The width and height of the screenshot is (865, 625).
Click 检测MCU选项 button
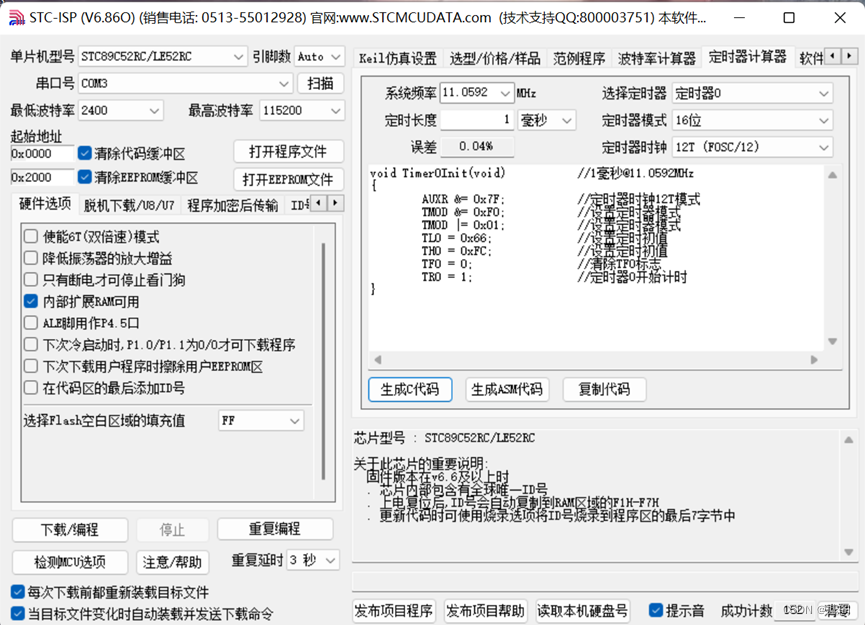[70, 562]
